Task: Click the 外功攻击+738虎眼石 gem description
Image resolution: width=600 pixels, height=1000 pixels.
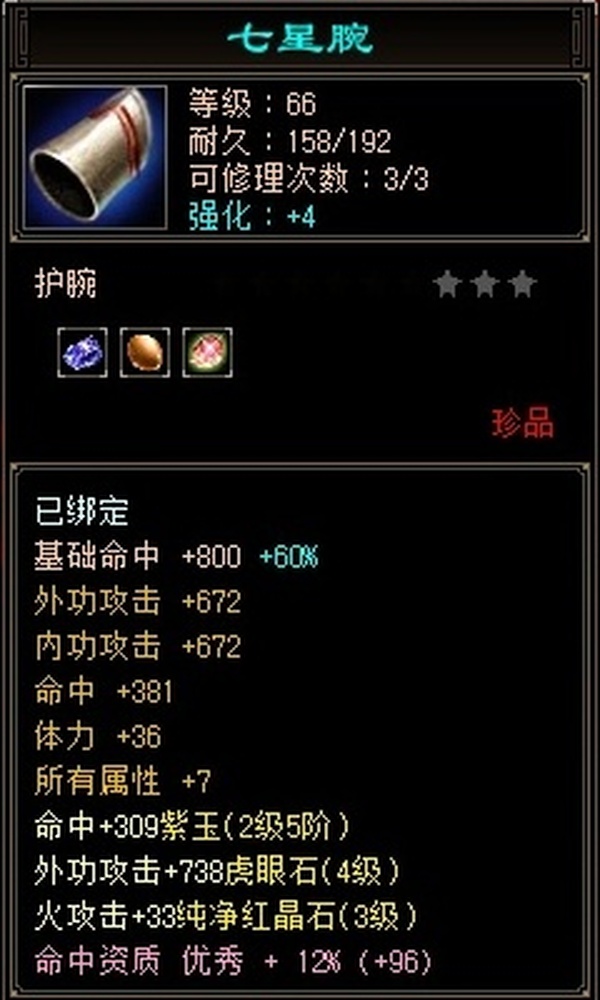Action: (x=218, y=872)
